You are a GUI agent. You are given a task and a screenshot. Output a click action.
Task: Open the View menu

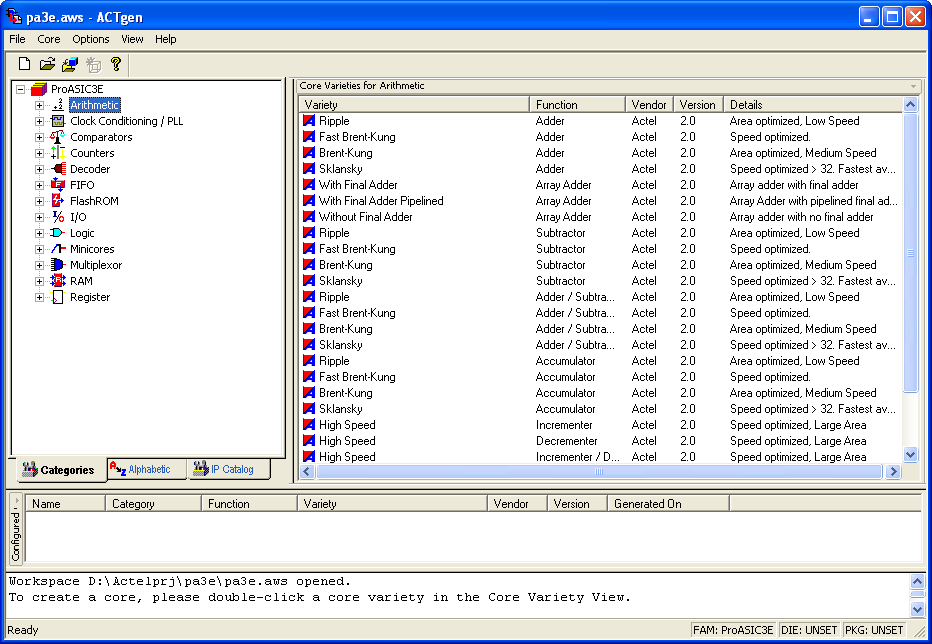(x=132, y=39)
